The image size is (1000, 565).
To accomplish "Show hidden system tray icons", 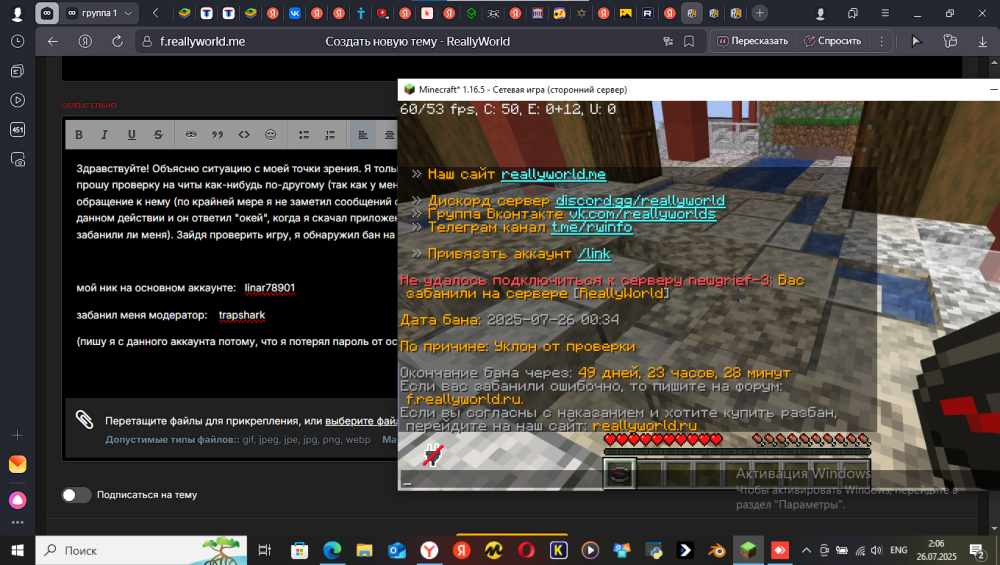I will pos(806,550).
